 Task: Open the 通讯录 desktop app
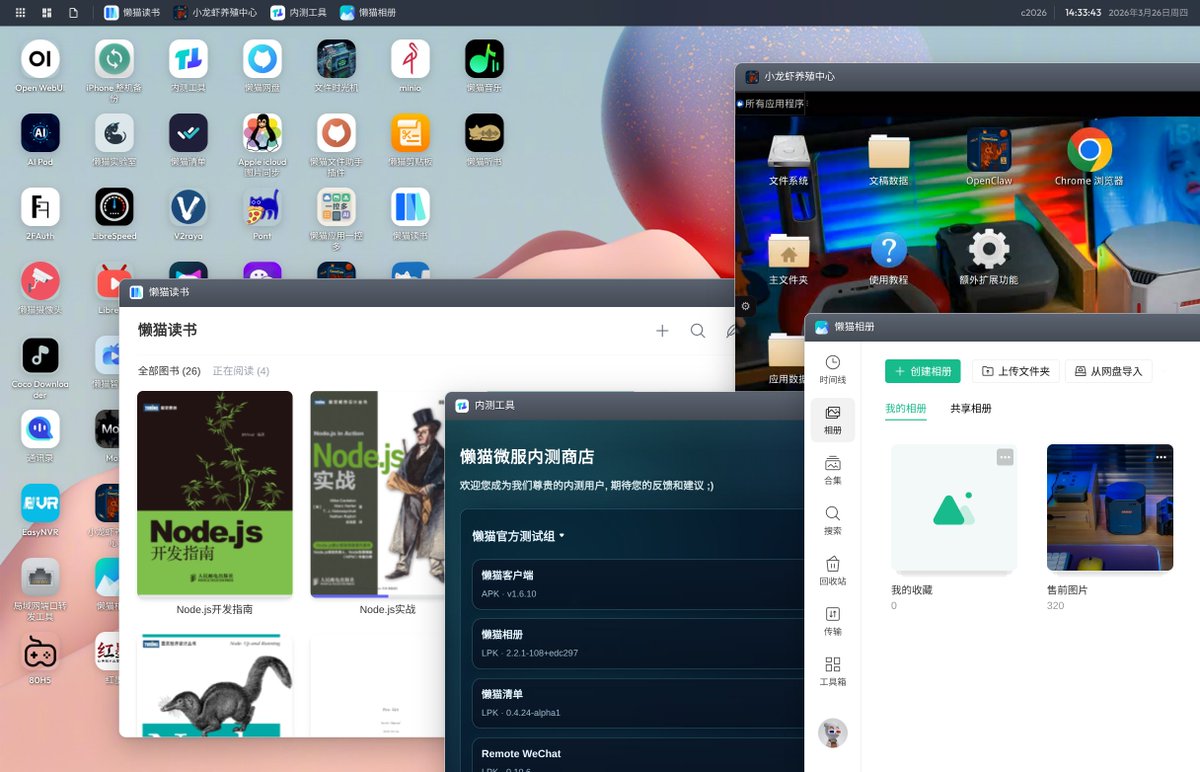(x=40, y=429)
